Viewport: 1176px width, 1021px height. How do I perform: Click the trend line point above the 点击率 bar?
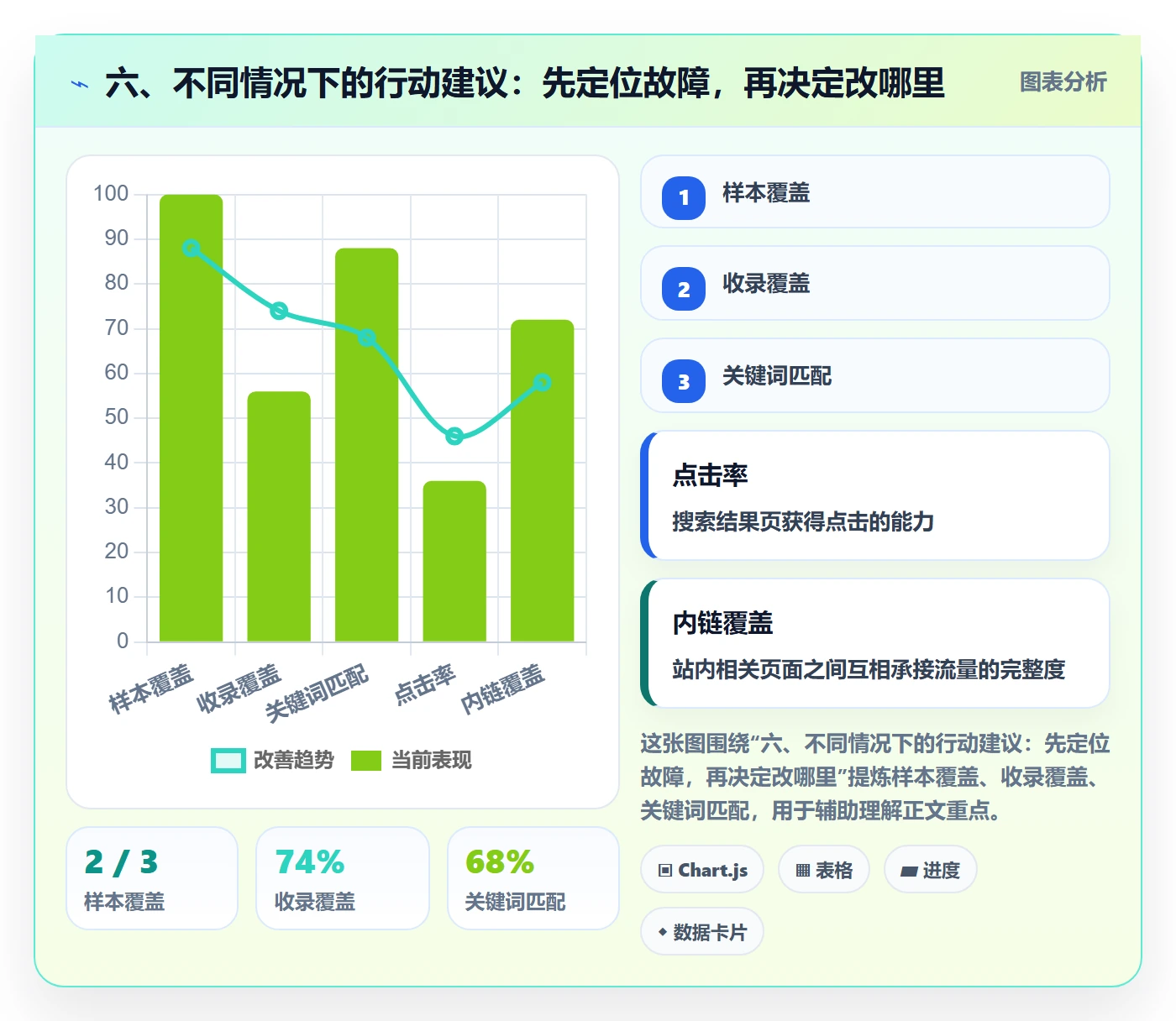[x=454, y=436]
